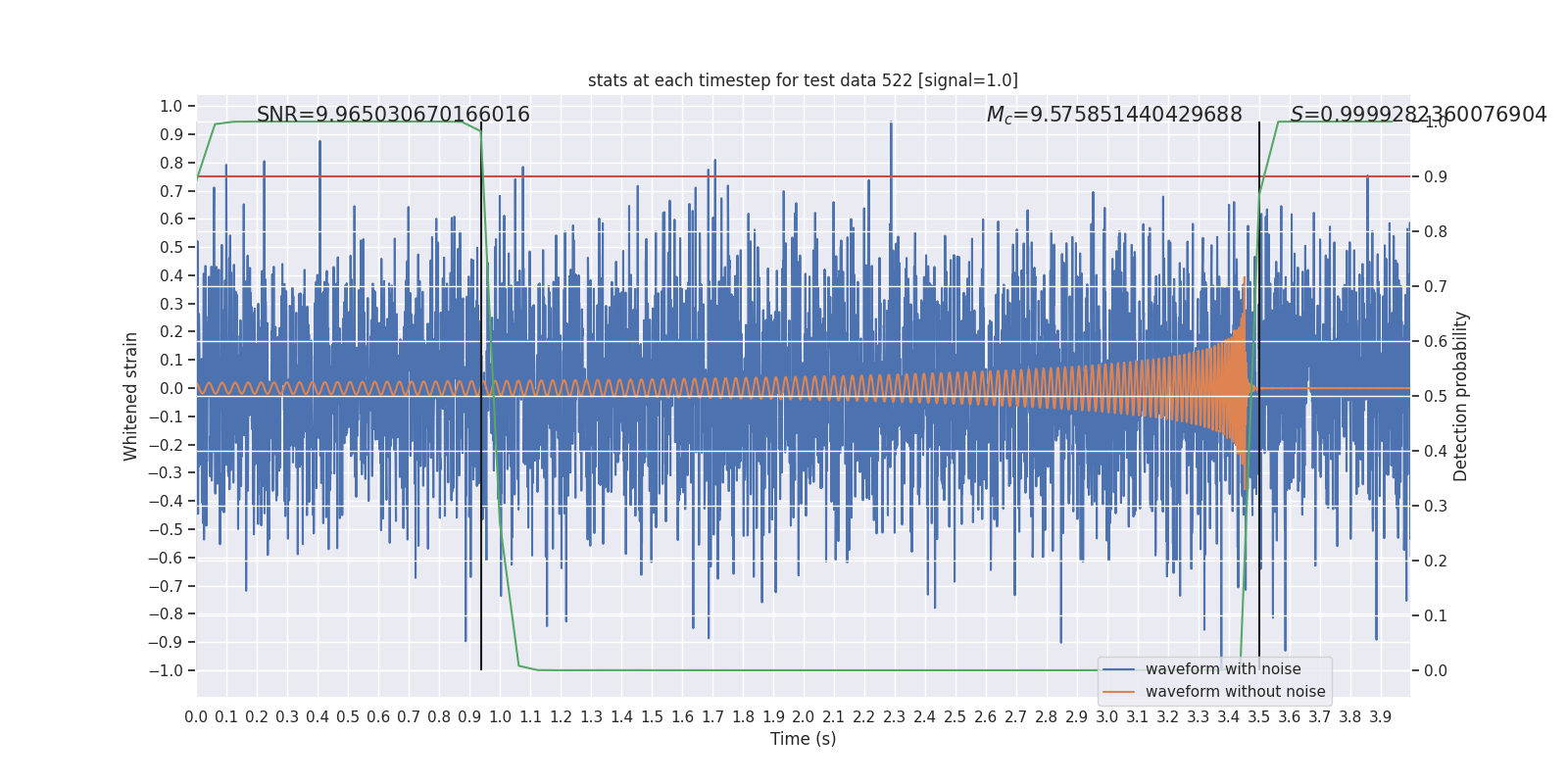This screenshot has width=1568, height=784.
Task: Select the S=0.9999282360076904 annotation
Action: 1418,115
